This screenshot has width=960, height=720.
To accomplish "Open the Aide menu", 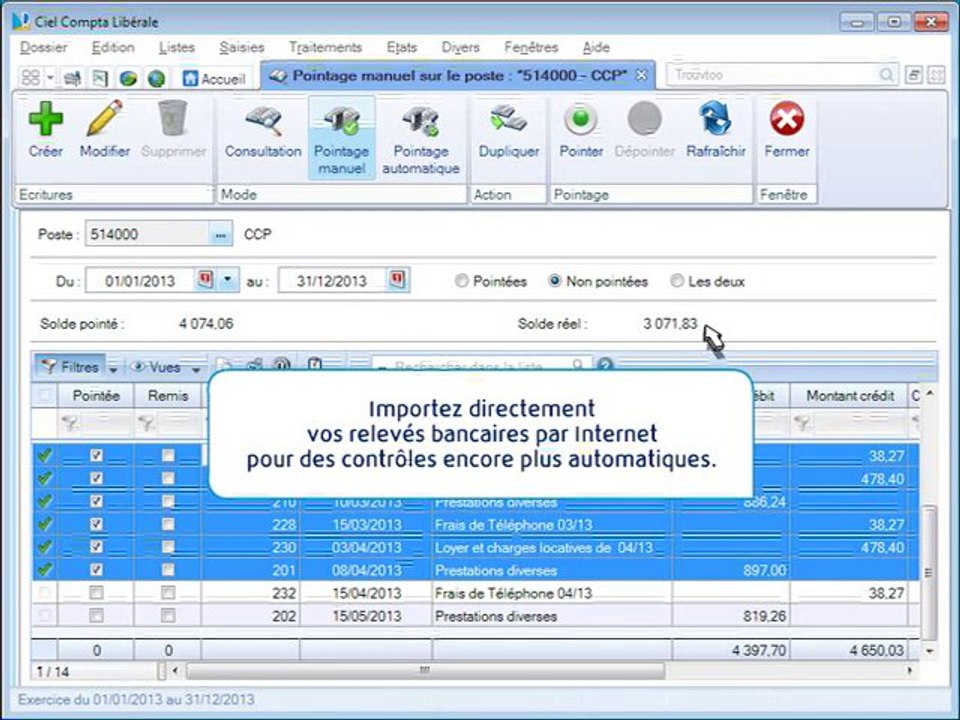I will coord(596,47).
